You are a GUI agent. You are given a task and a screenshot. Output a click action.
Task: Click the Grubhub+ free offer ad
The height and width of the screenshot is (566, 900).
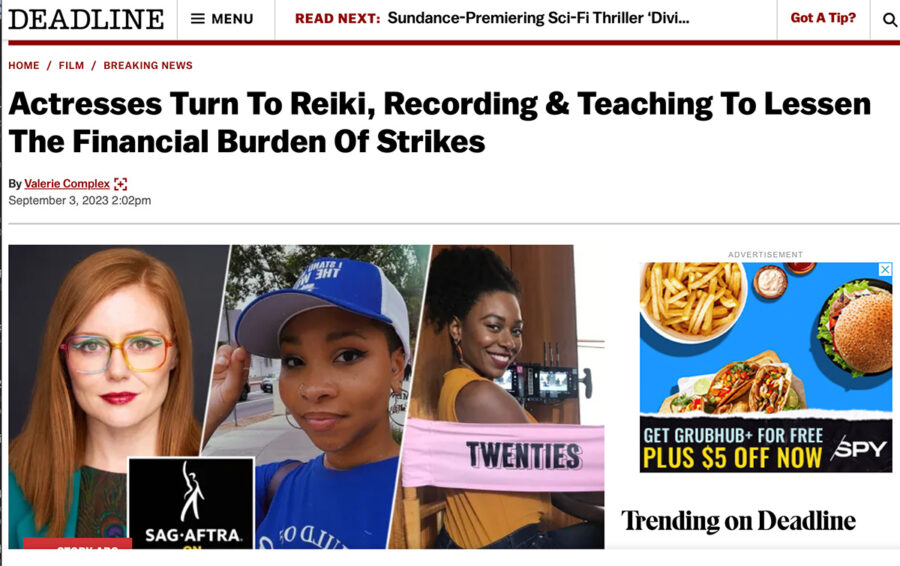[x=766, y=367]
